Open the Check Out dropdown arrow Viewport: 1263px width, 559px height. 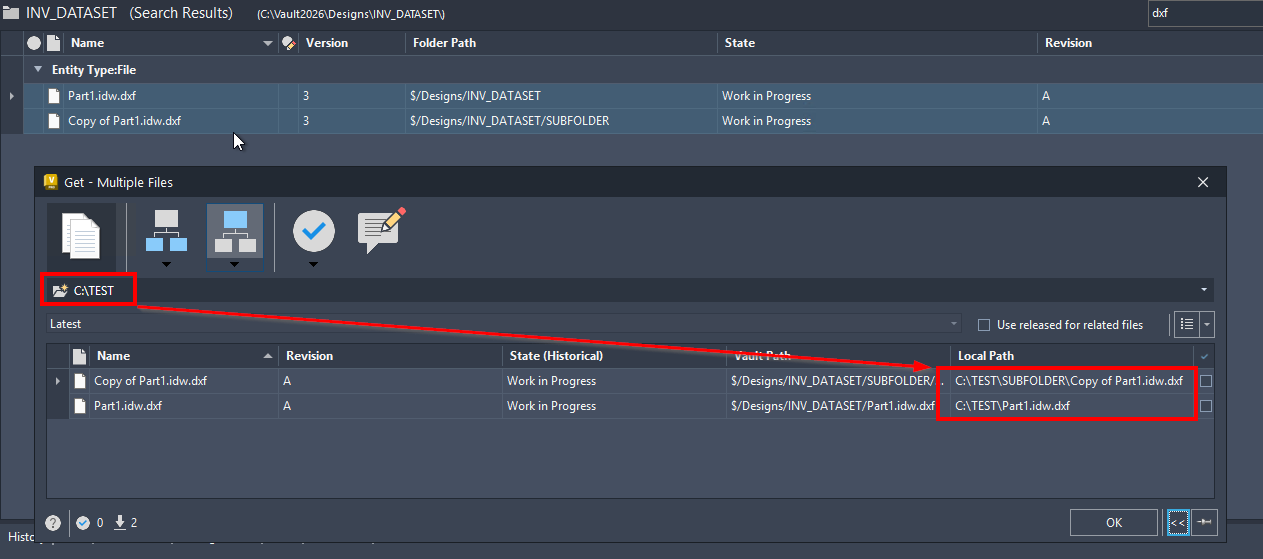click(313, 265)
